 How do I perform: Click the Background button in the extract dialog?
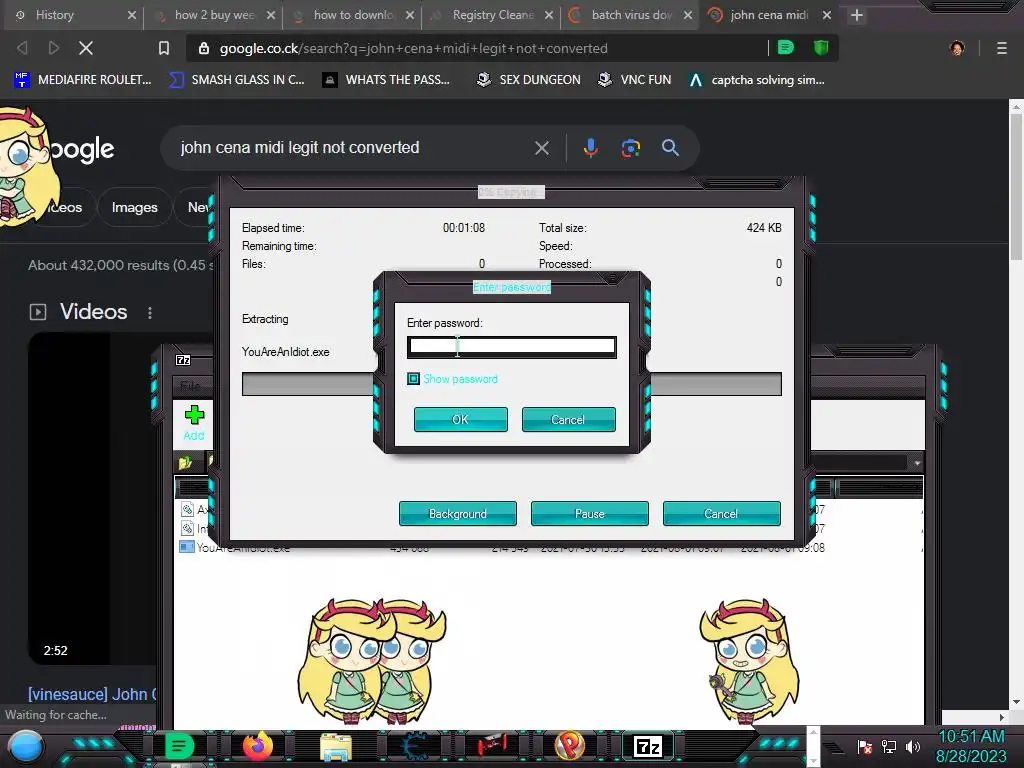[458, 513]
